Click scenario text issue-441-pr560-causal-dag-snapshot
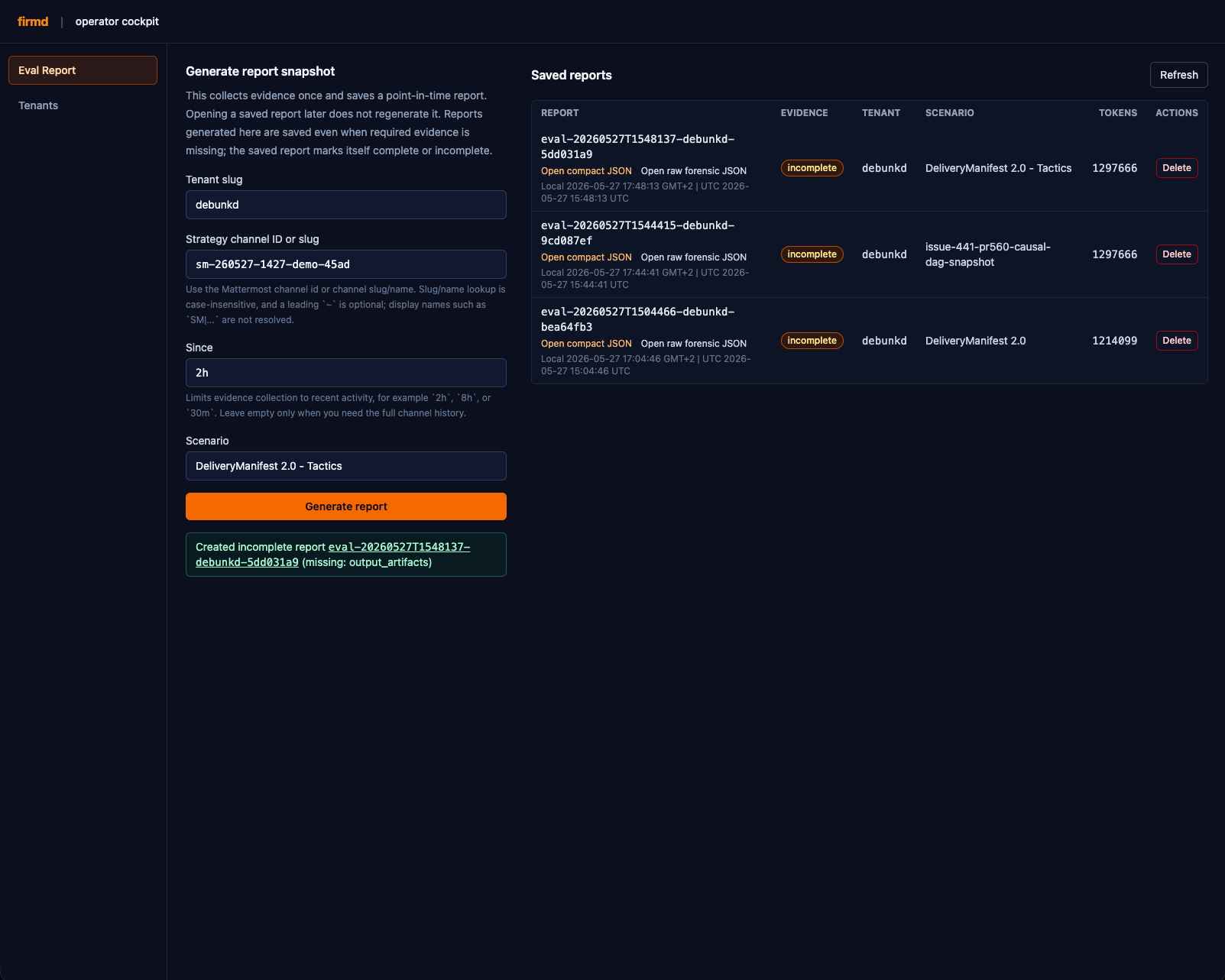The width and height of the screenshot is (1225, 980). [987, 254]
